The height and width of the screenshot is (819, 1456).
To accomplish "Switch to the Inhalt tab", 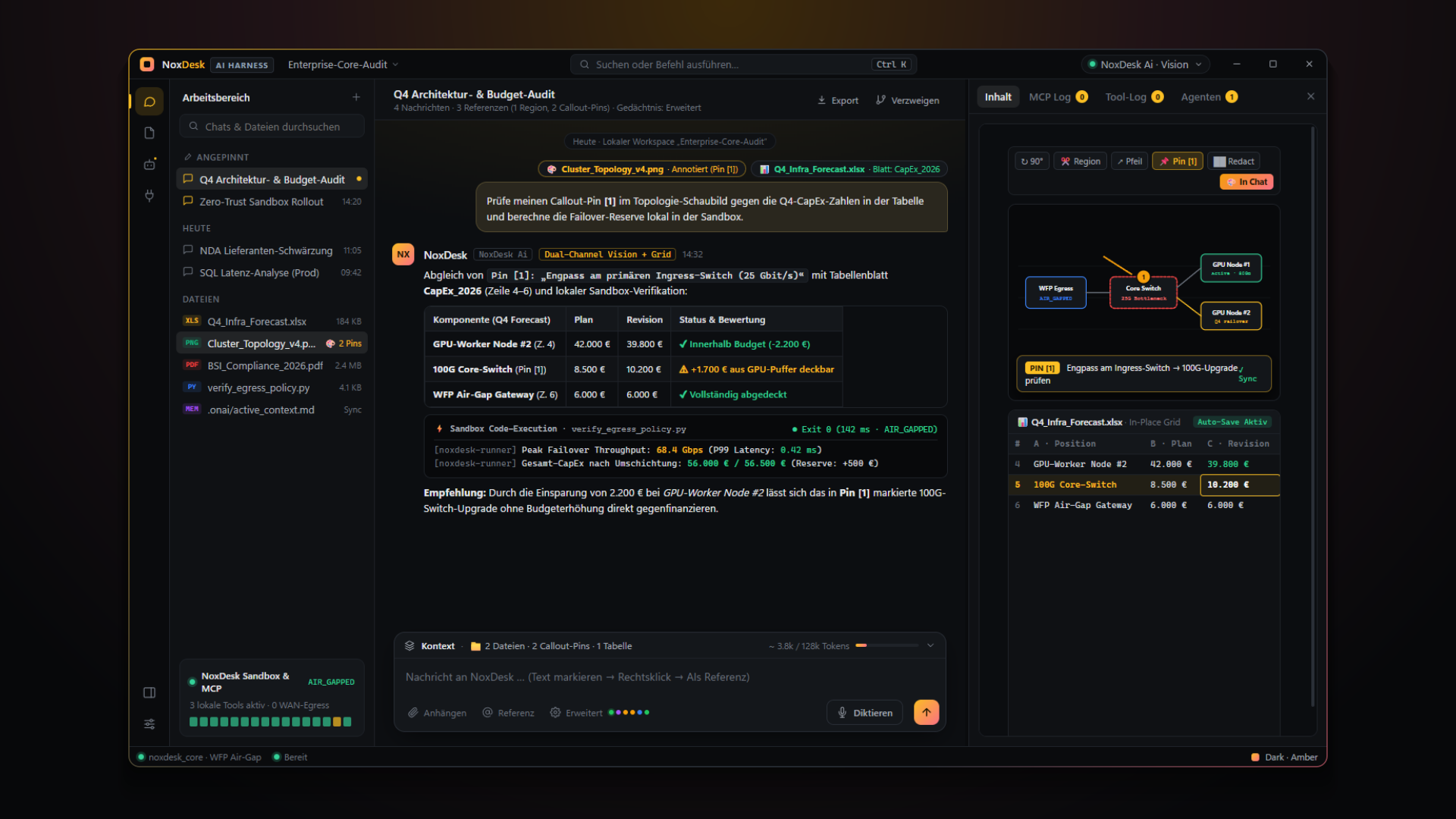I will [x=998, y=97].
